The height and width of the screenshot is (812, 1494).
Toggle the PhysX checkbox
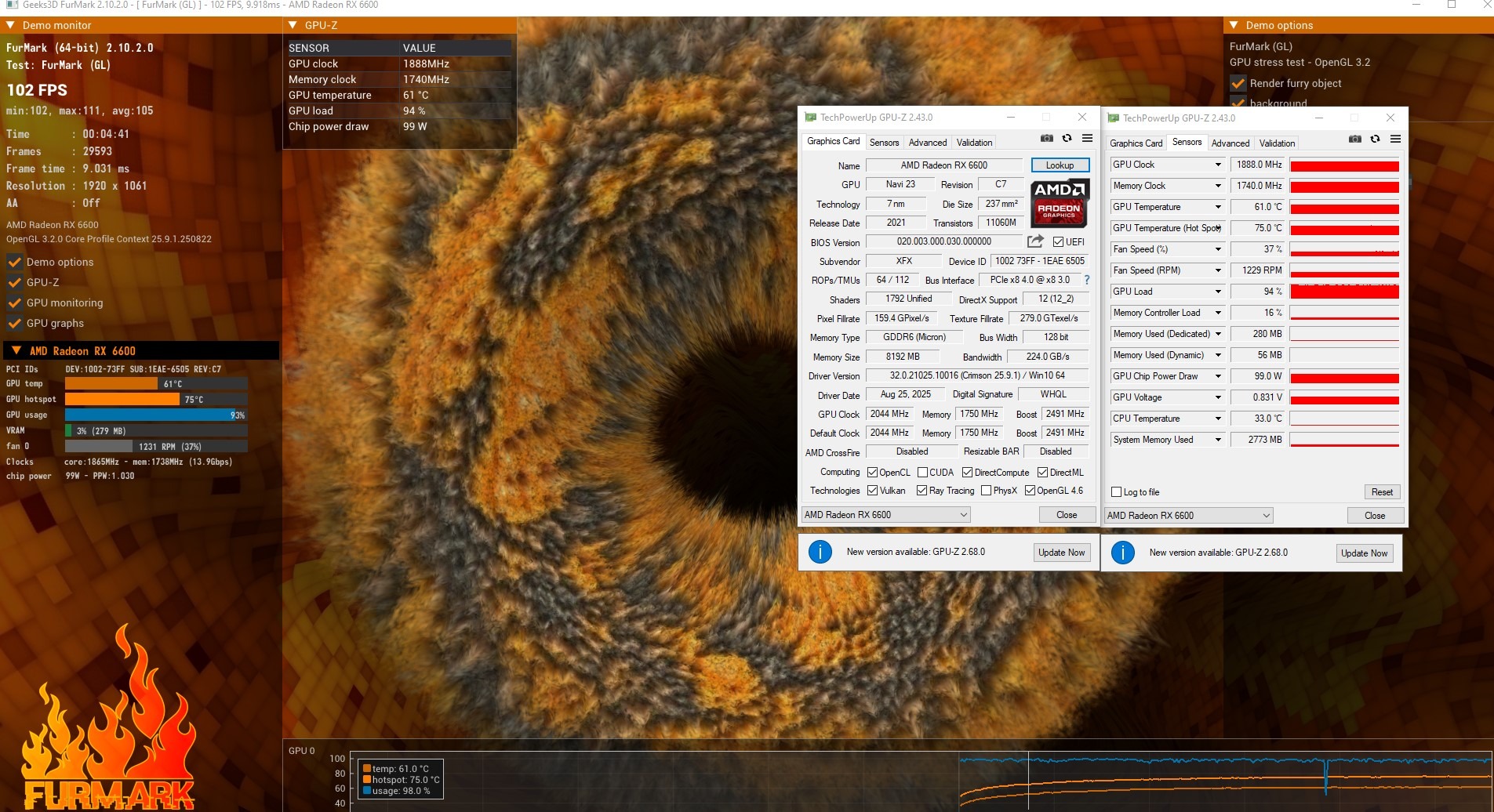986,491
